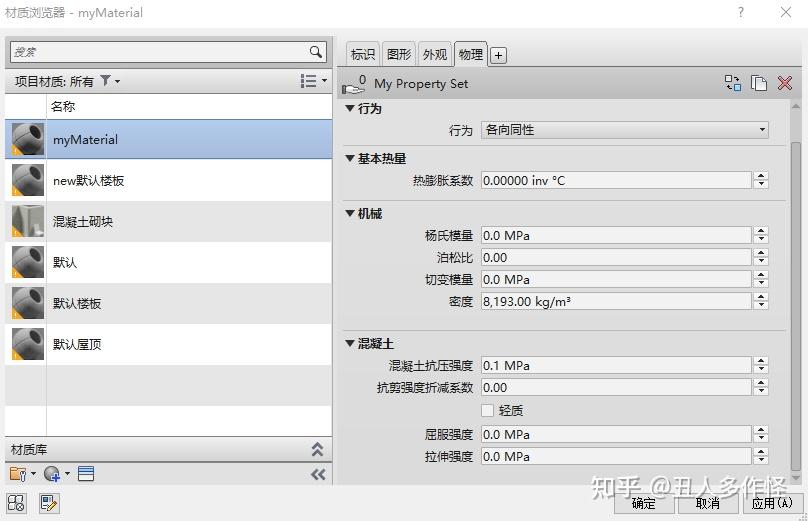Open the 行为 各向同性 dropdown
The image size is (808, 521).
tap(625, 130)
